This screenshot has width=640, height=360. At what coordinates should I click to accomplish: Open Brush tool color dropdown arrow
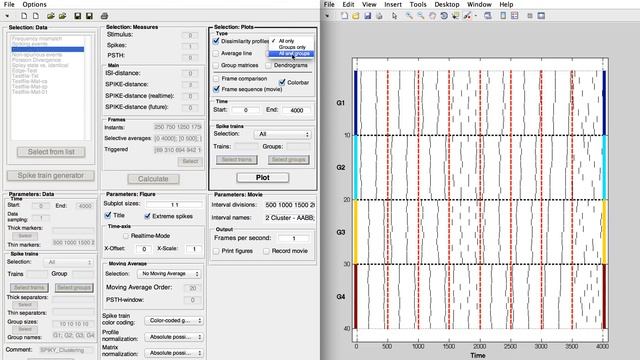(x=476, y=16)
